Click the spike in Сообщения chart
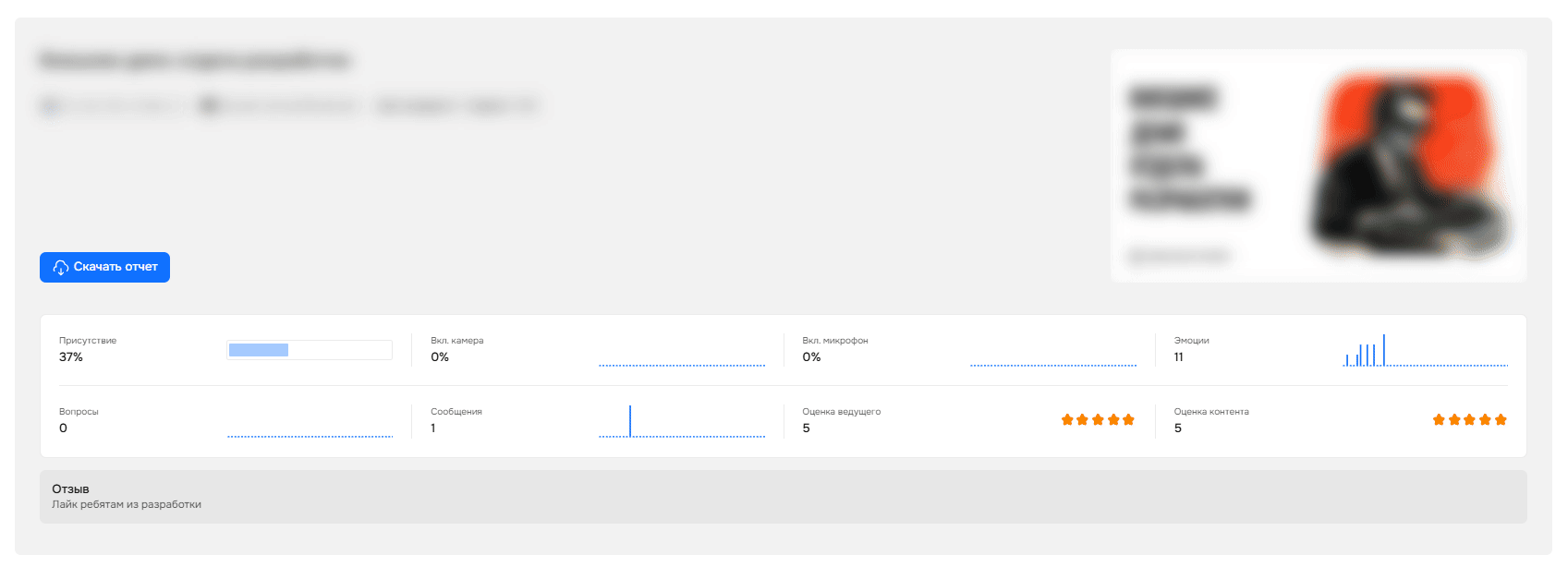Screen dimensions: 1568x567 click(630, 421)
